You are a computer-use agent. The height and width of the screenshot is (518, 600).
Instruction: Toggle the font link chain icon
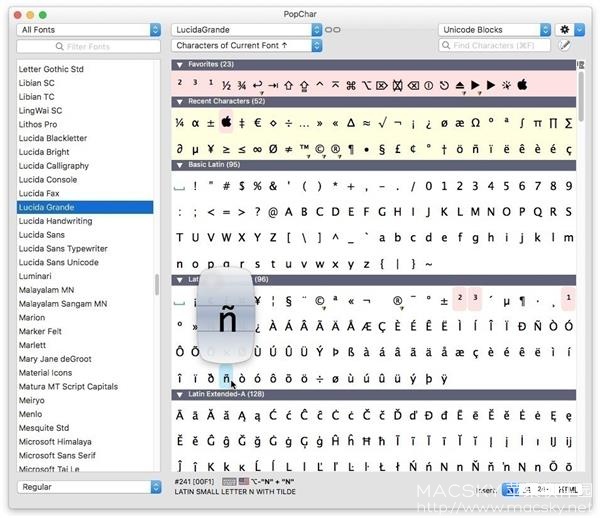click(x=333, y=29)
